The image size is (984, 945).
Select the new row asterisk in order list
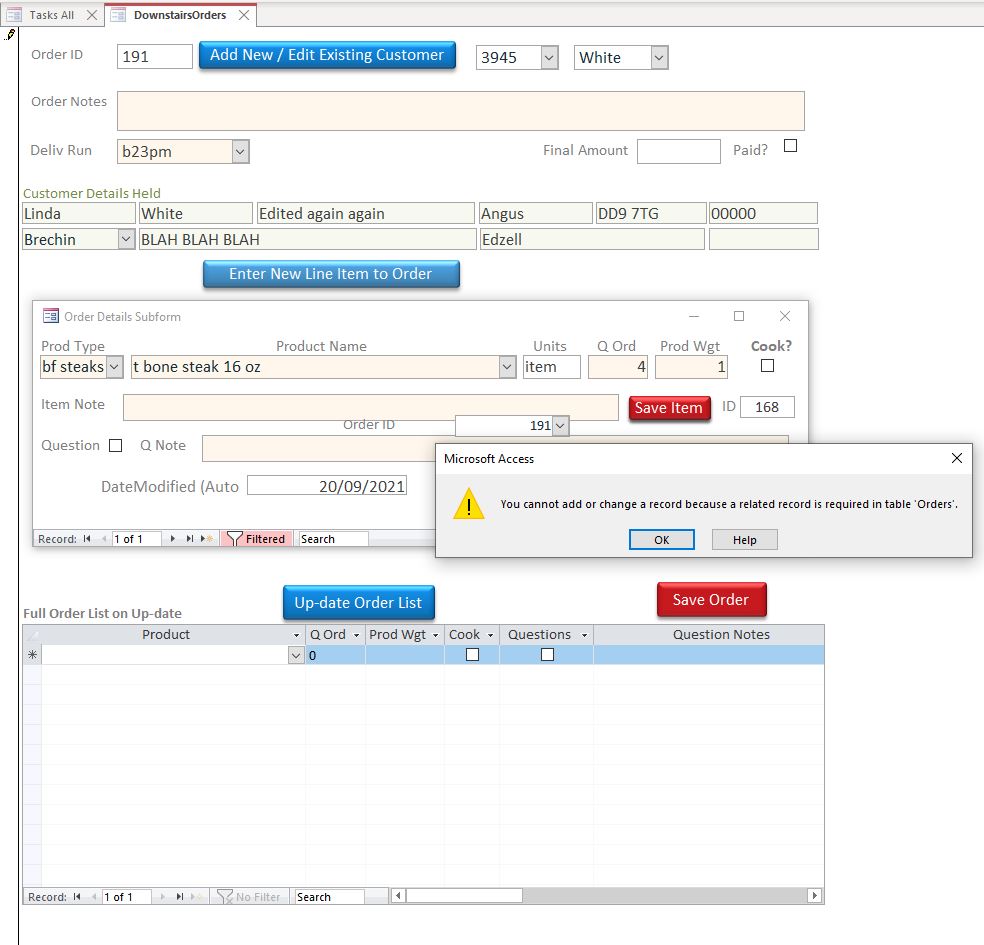(32, 655)
